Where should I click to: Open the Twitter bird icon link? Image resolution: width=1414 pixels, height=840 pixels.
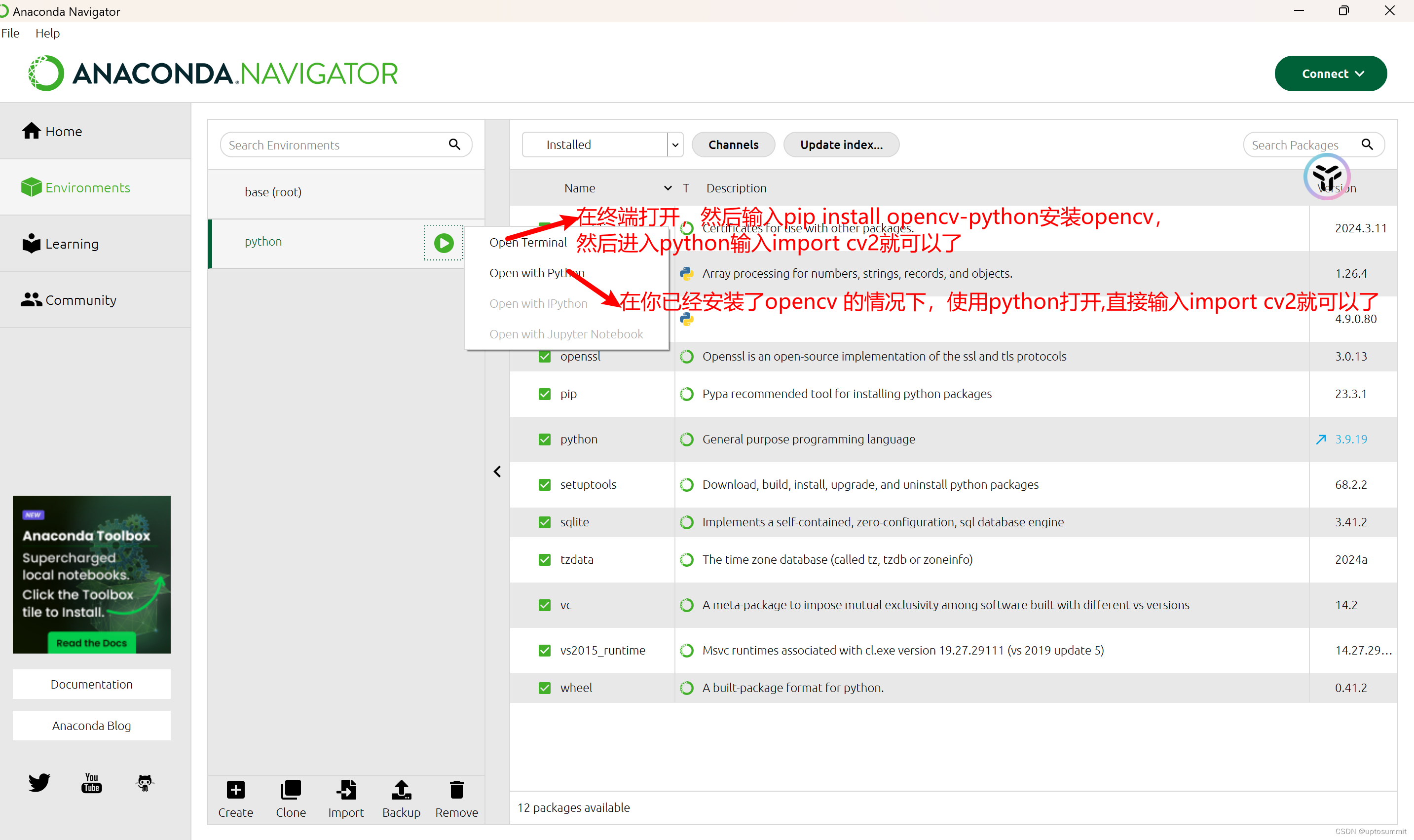point(39,783)
